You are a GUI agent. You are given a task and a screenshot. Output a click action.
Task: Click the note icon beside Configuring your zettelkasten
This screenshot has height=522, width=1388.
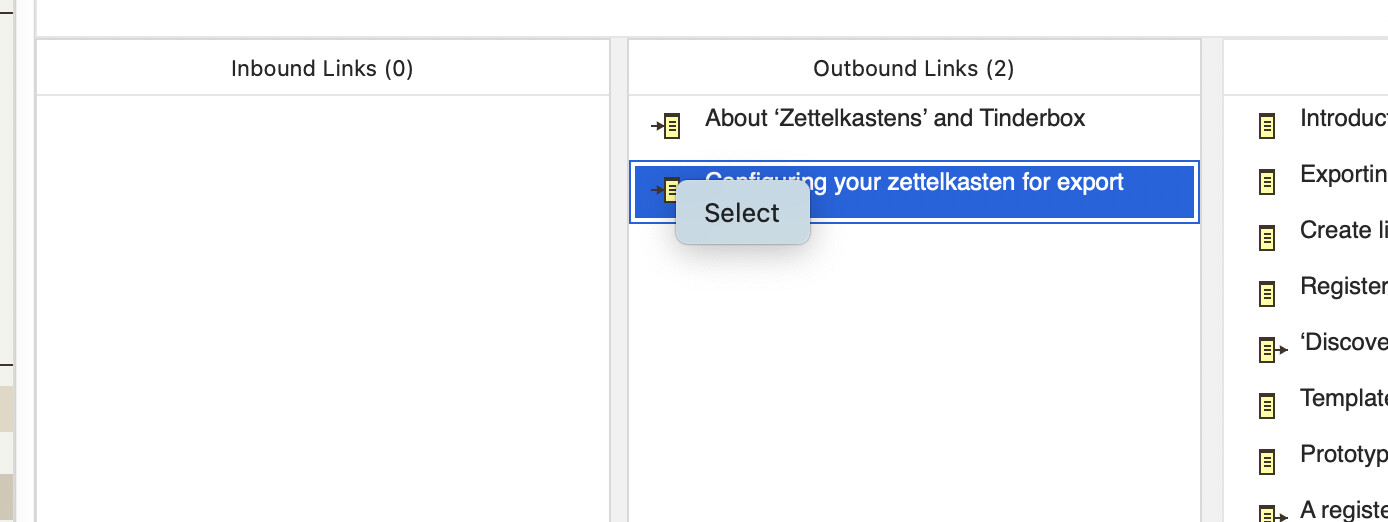(666, 189)
